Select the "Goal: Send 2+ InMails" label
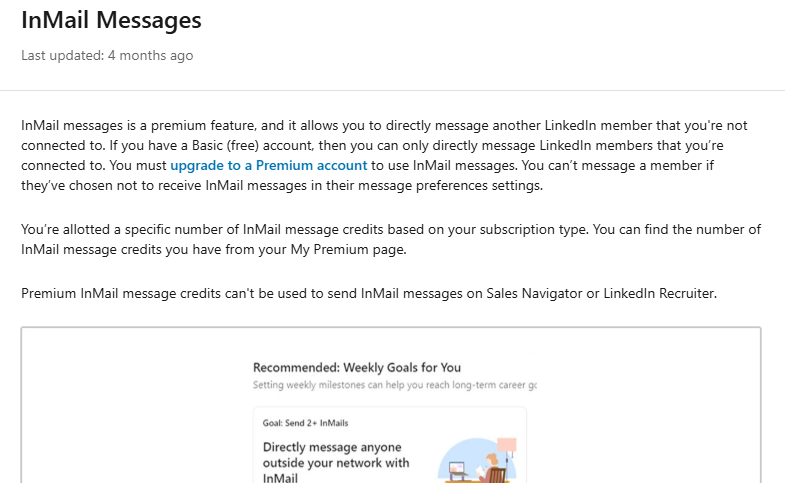785x483 pixels. [x=305, y=423]
